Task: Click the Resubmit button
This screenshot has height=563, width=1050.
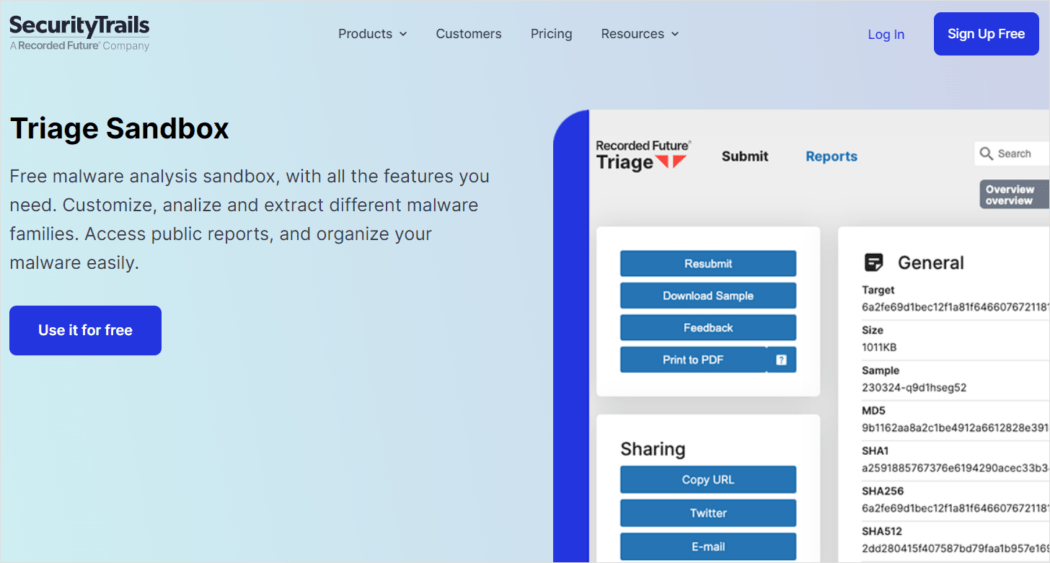Action: click(x=708, y=264)
